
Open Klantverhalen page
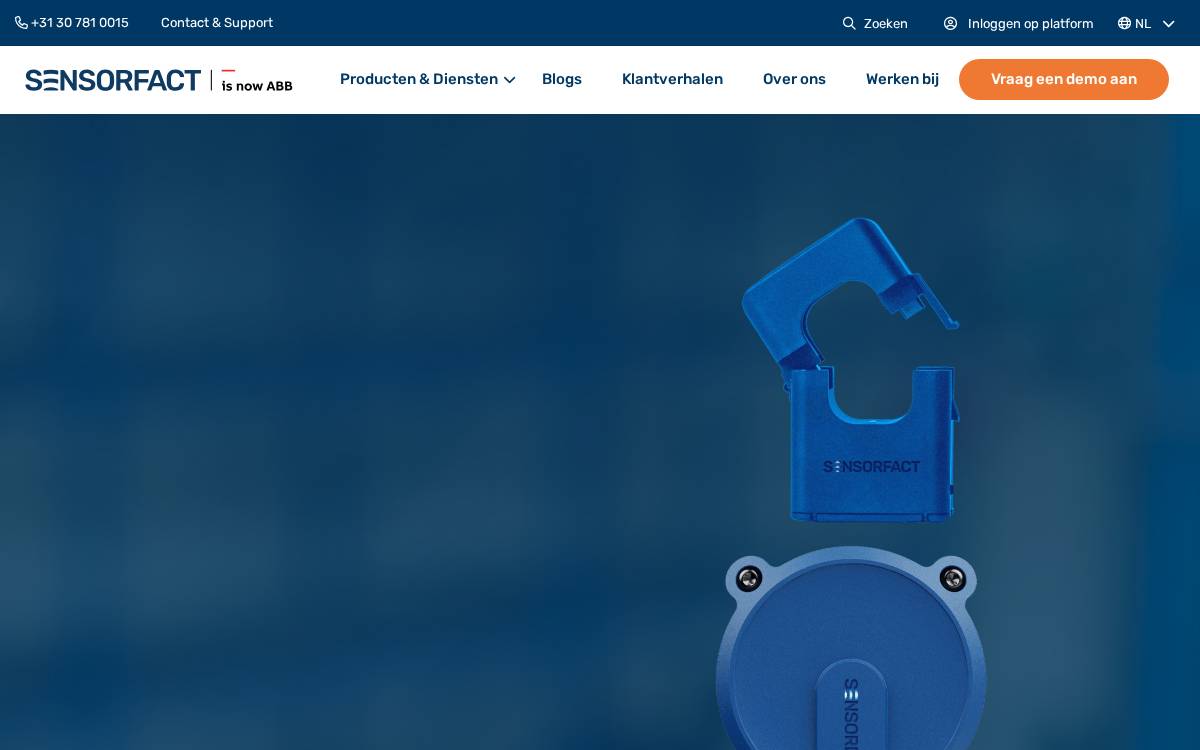tap(672, 79)
